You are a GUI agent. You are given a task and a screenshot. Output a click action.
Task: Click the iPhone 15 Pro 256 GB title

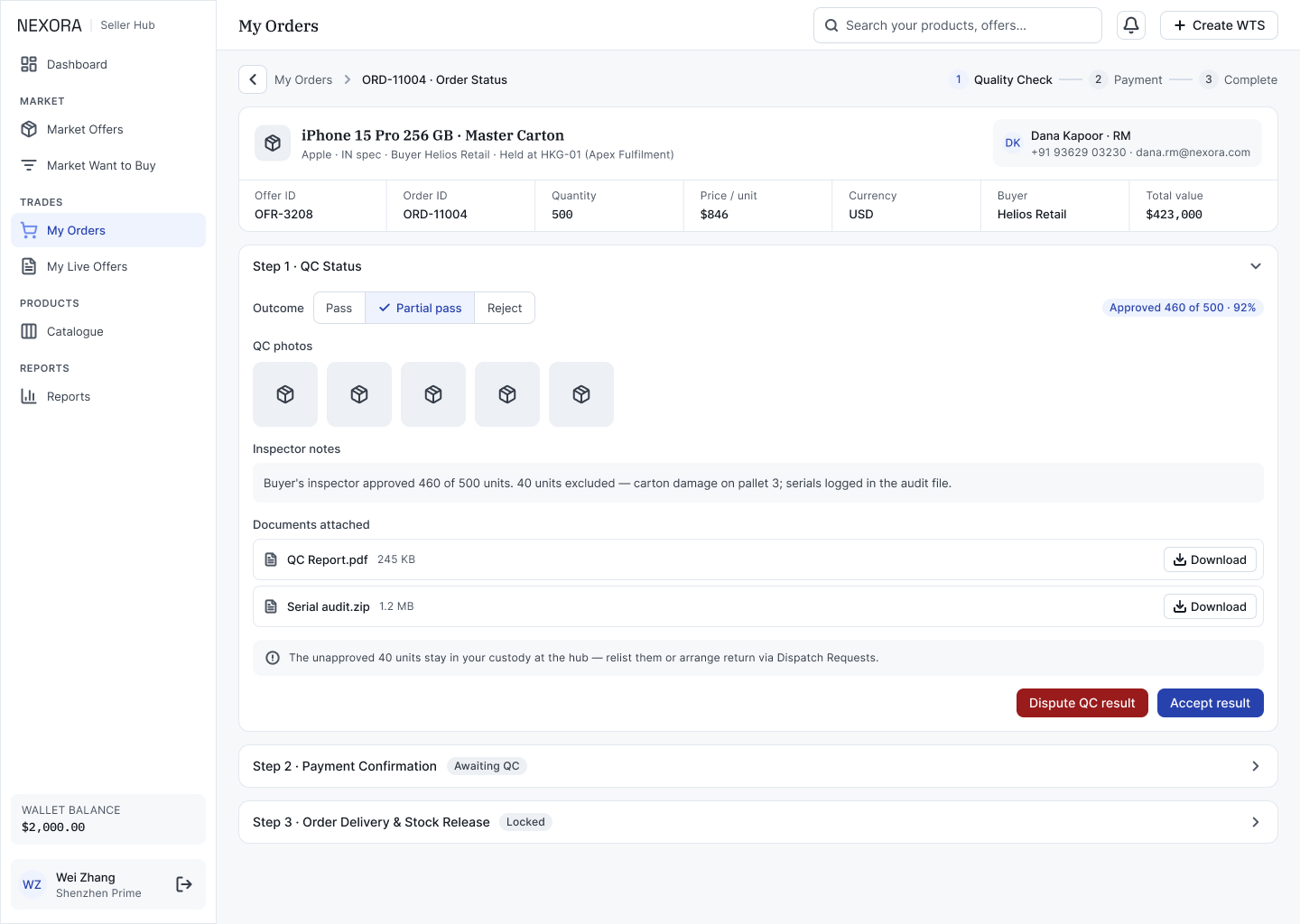click(432, 135)
